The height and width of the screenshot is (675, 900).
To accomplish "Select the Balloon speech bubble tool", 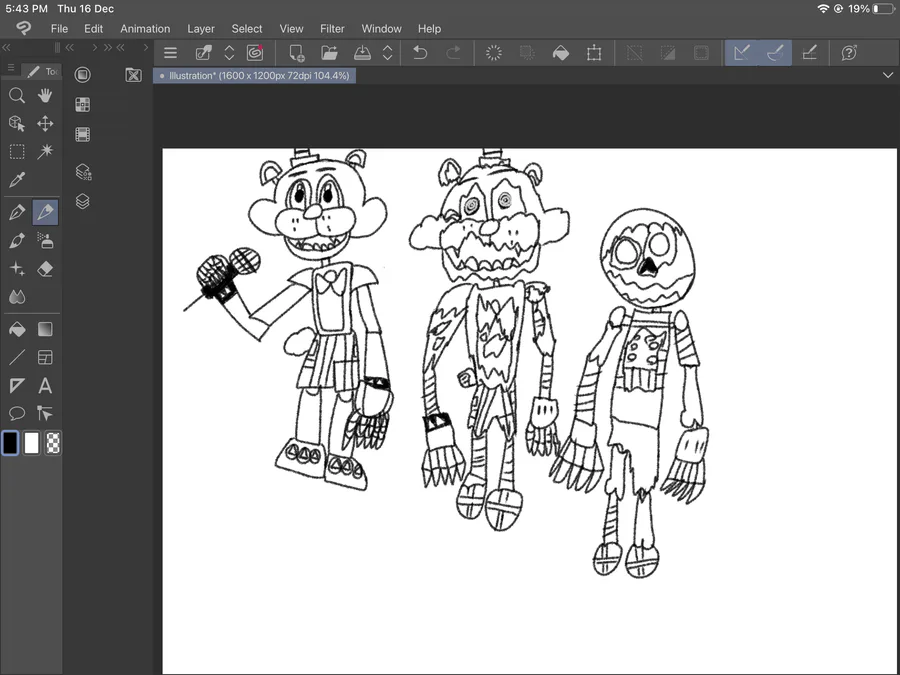I will pos(17,413).
